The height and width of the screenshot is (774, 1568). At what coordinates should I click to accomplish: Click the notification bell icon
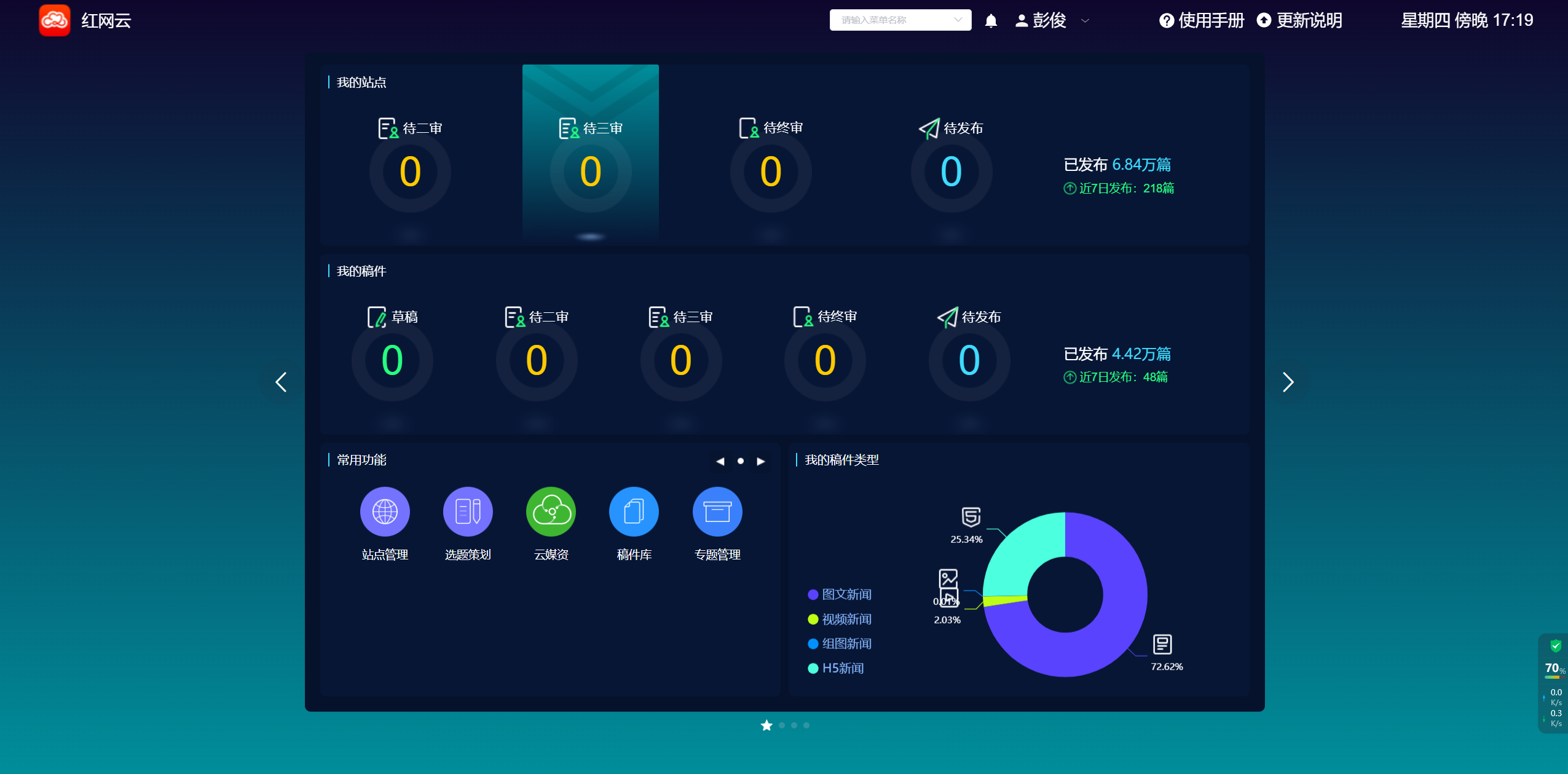coord(991,21)
